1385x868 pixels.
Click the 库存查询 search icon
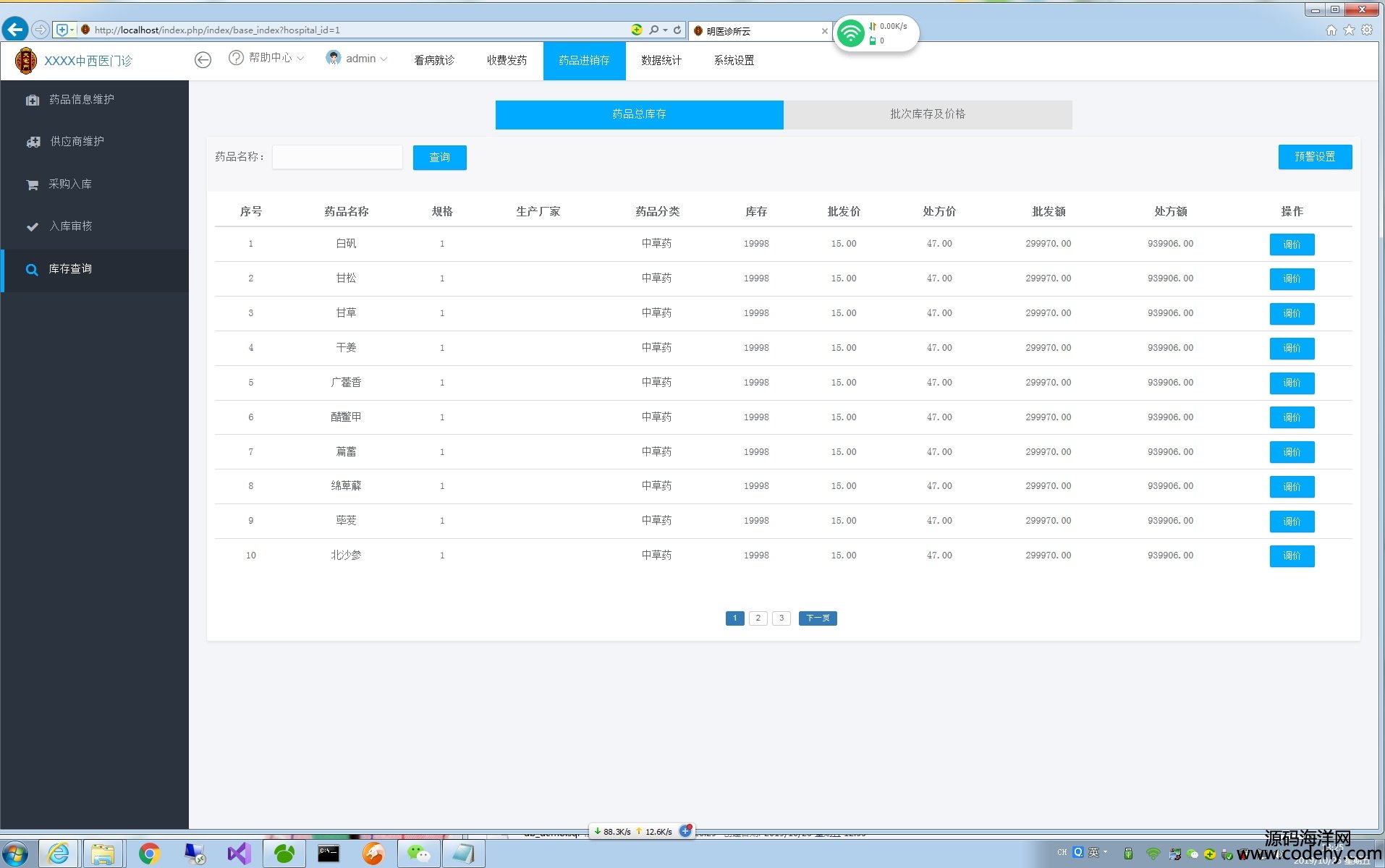pos(32,270)
